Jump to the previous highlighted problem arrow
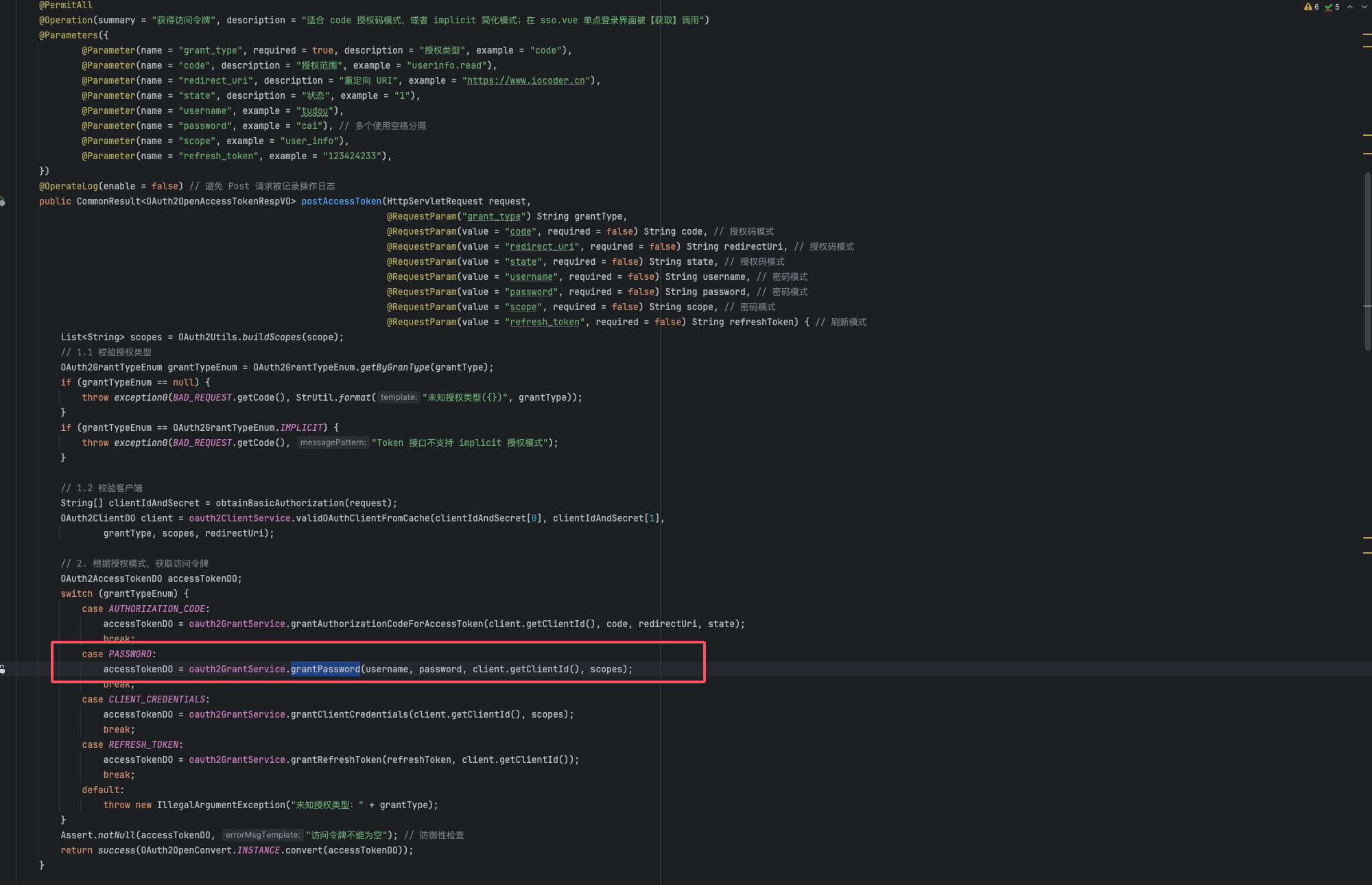This screenshot has height=885, width=1372. coord(1350,7)
